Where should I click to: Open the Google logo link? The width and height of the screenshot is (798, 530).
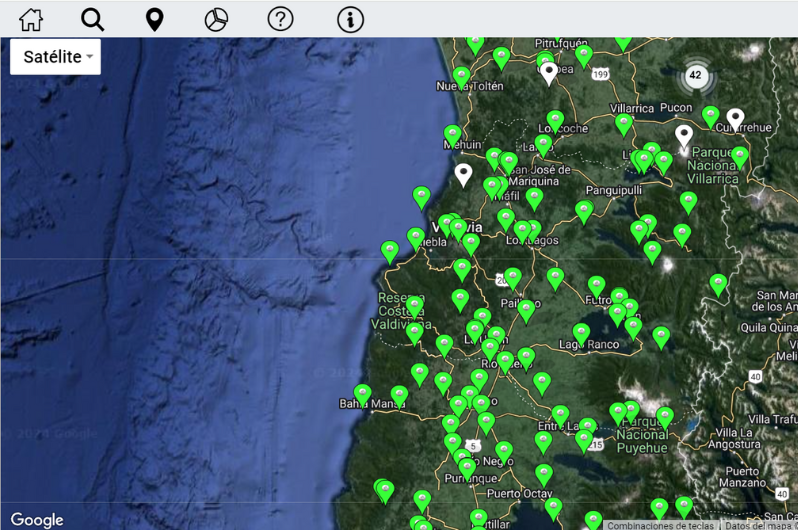coord(37,519)
